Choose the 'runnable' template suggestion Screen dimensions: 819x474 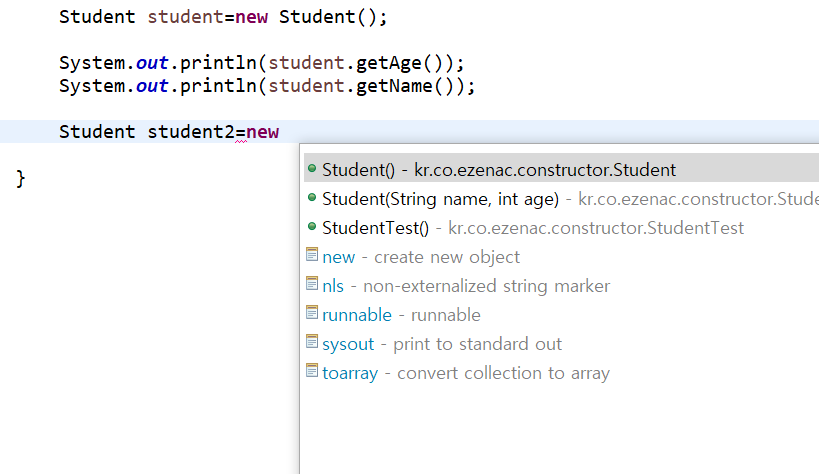pyautogui.click(x=561, y=315)
